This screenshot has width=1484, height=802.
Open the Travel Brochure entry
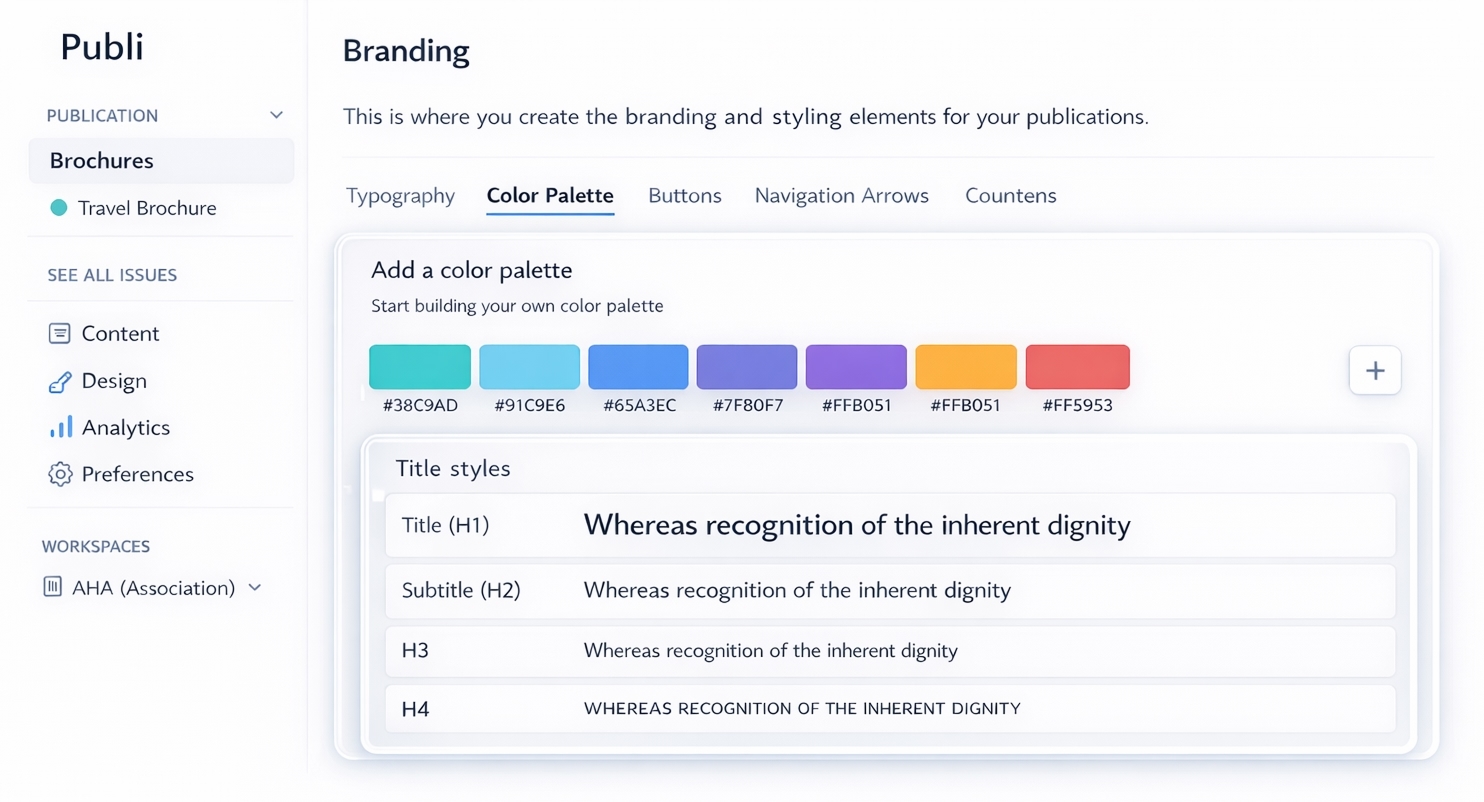coord(147,208)
